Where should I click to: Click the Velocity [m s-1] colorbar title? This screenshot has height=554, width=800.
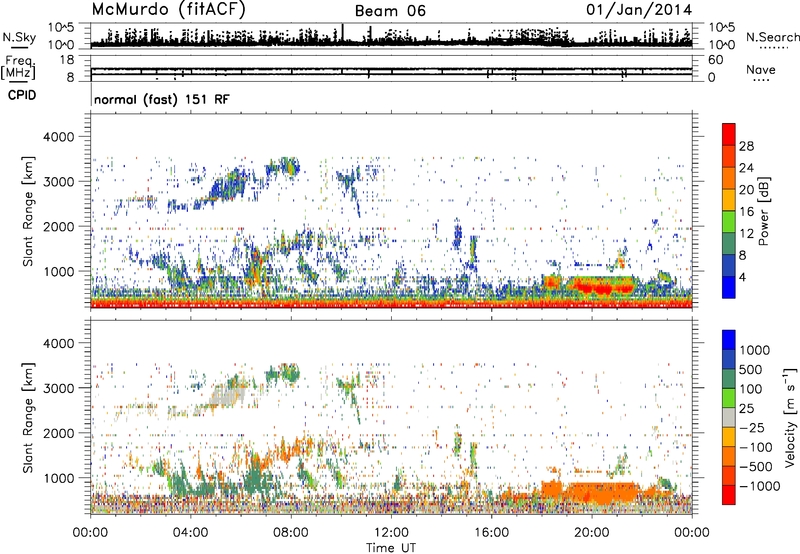click(790, 417)
